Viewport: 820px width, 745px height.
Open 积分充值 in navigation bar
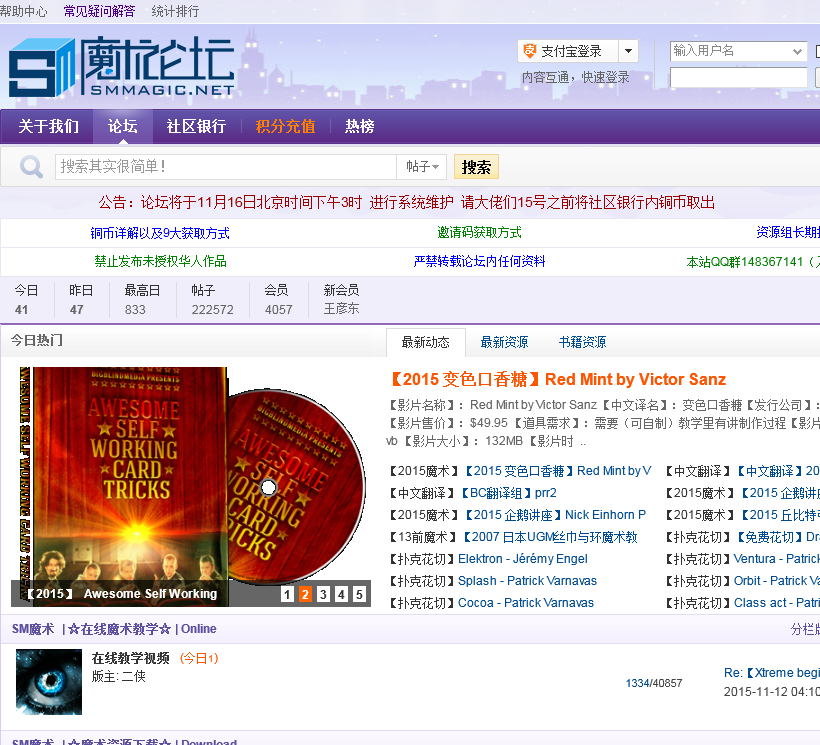click(x=286, y=126)
